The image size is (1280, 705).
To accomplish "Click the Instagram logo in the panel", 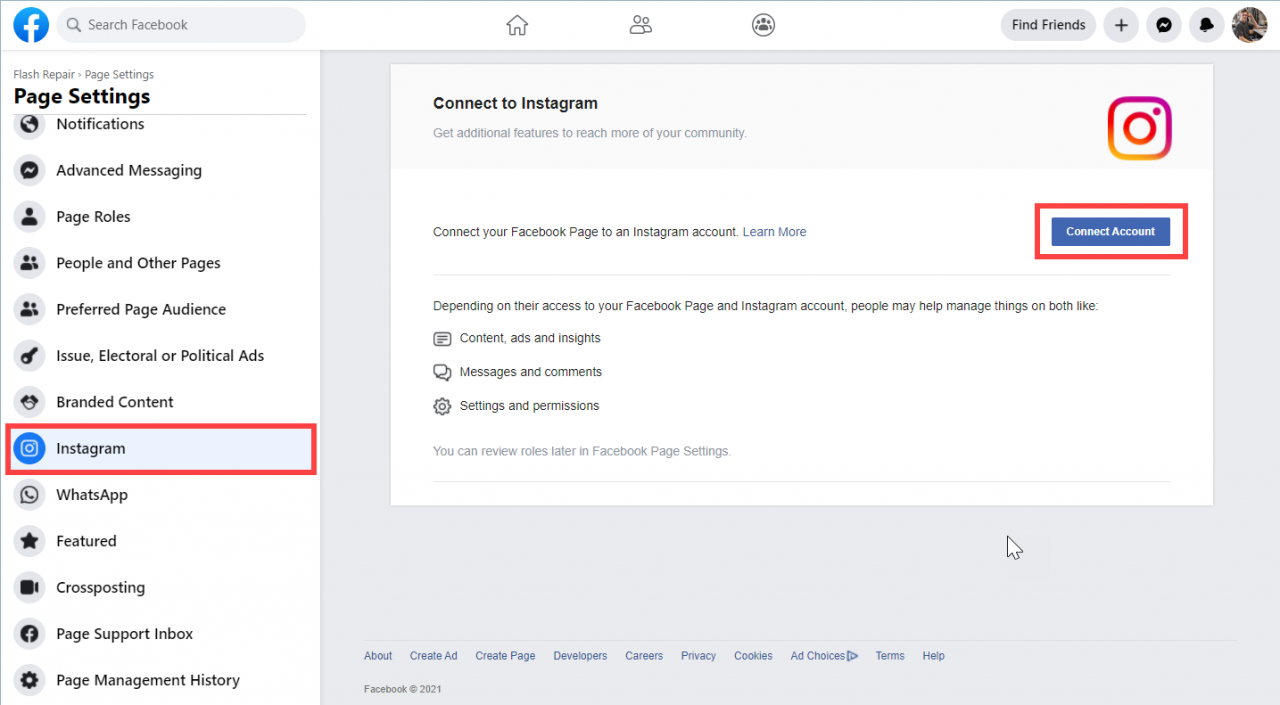I will (1139, 128).
